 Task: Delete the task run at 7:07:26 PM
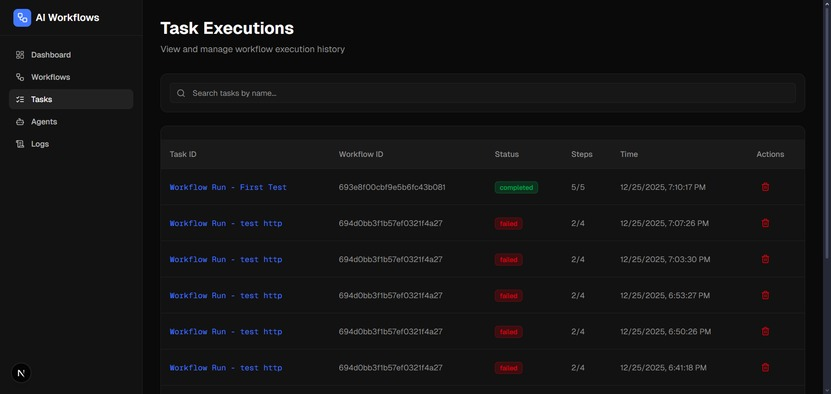tap(765, 223)
